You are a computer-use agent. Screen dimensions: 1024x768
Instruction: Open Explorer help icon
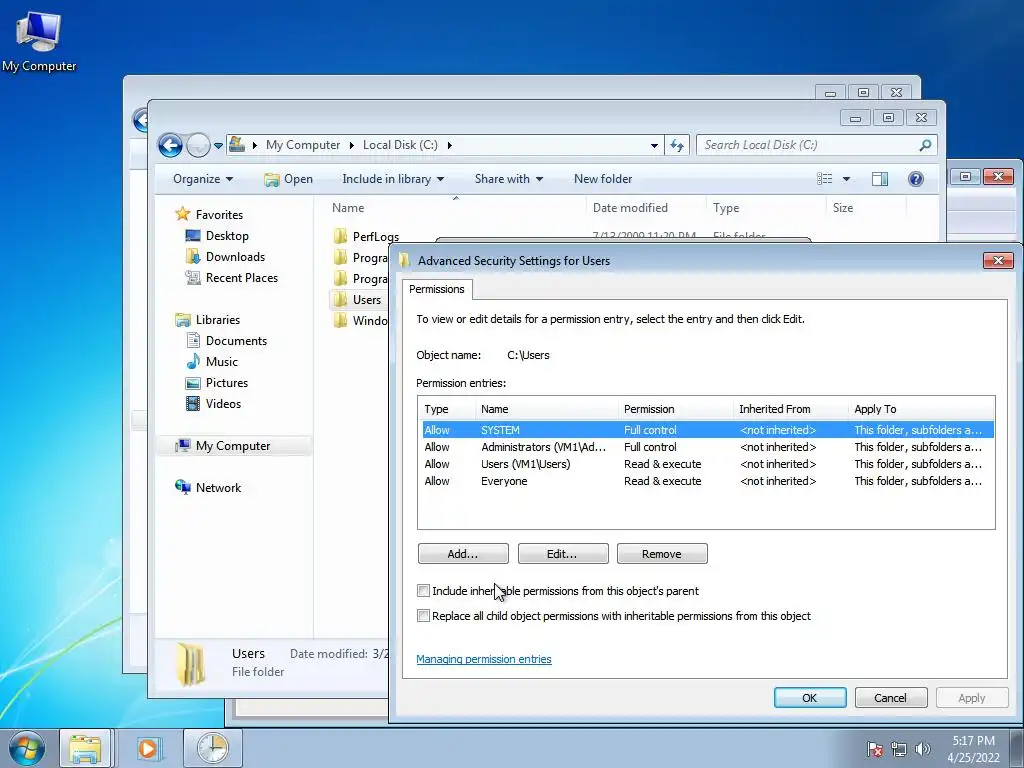[x=916, y=179]
